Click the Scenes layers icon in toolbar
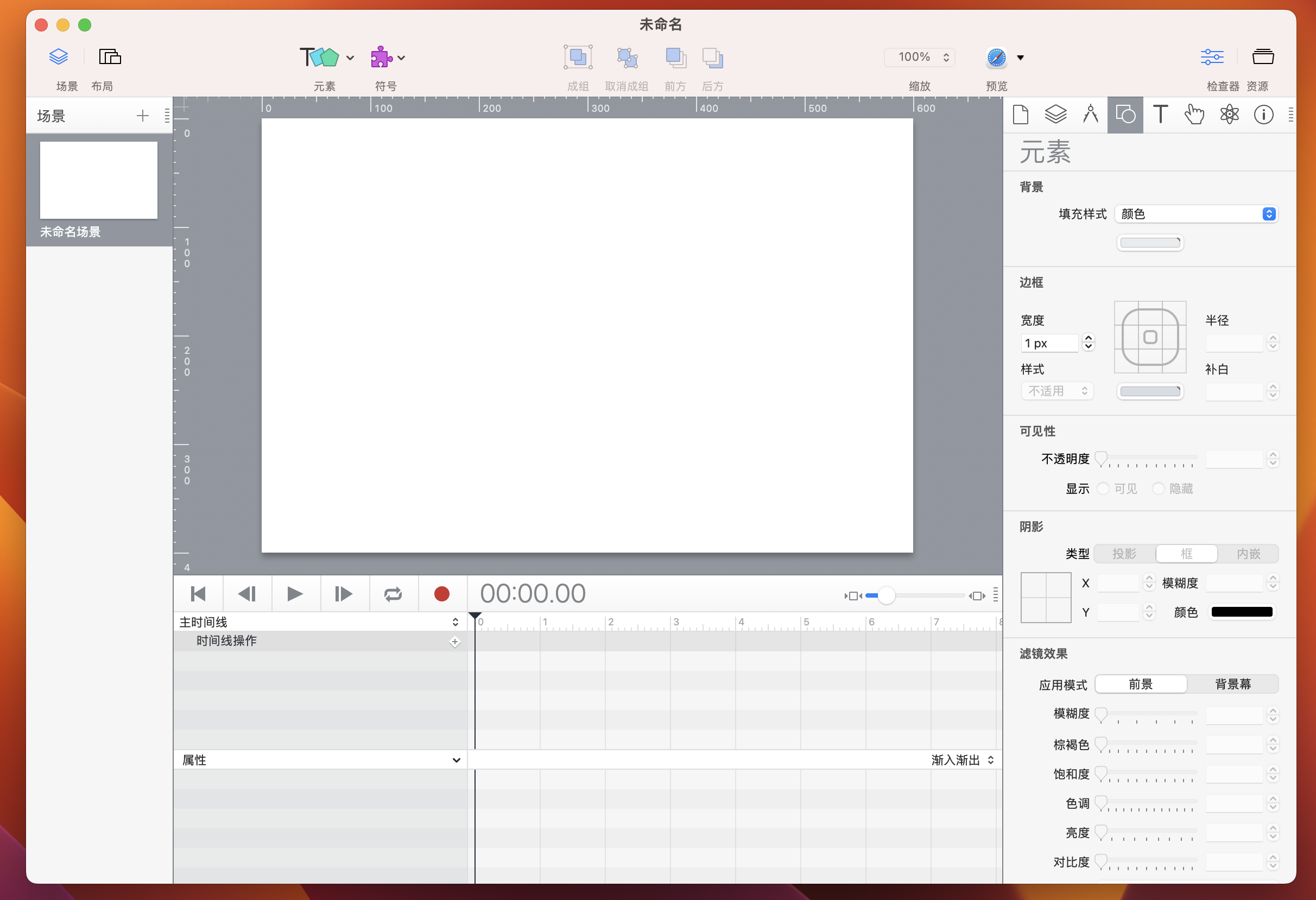1316x900 pixels. click(x=58, y=57)
